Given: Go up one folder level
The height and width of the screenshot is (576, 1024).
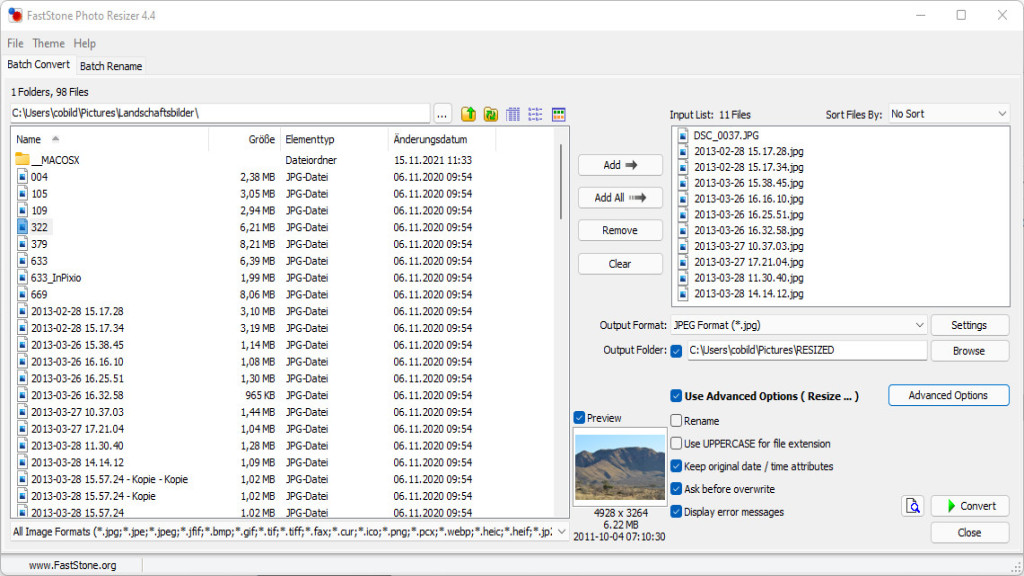Looking at the screenshot, I should (x=467, y=114).
